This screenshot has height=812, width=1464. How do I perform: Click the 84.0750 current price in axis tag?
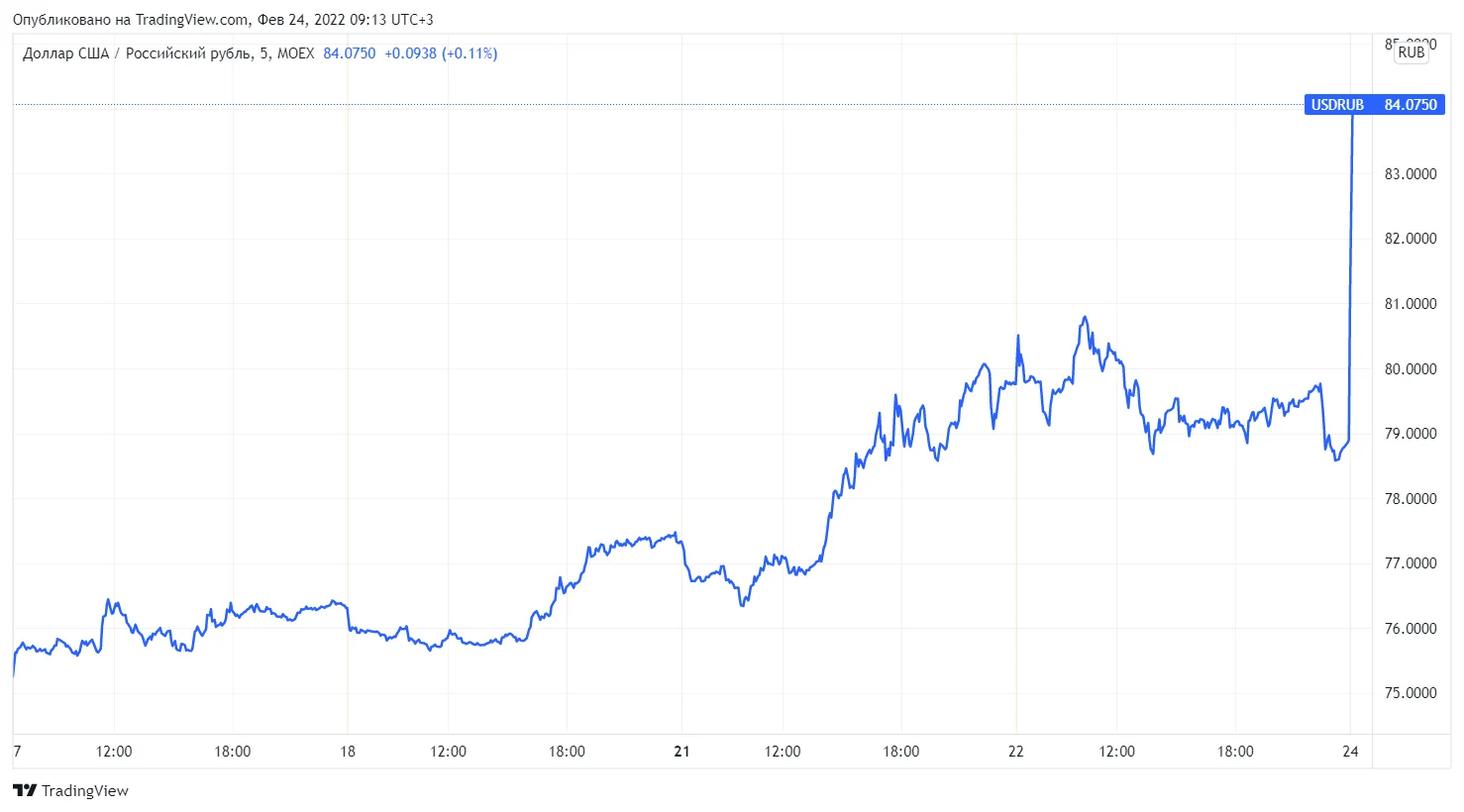[1411, 105]
